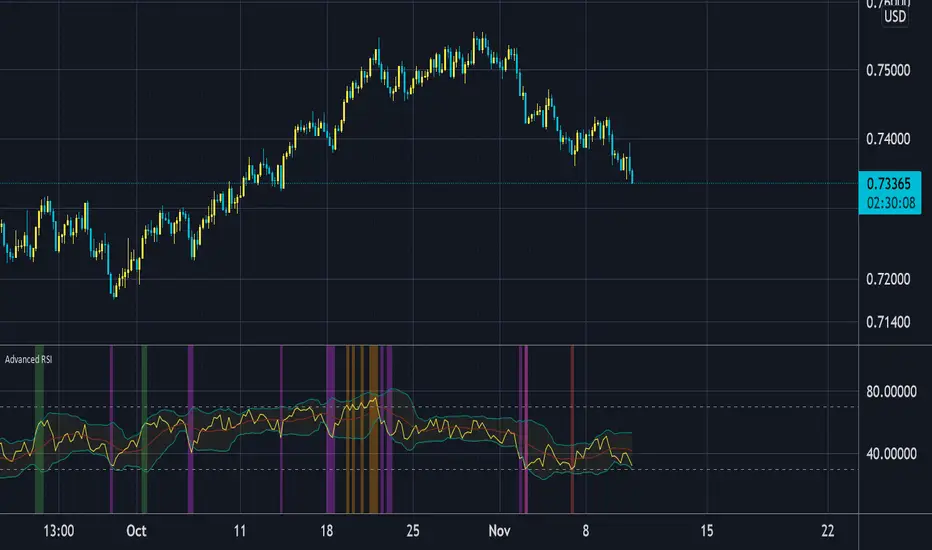Click the red vertical RSI signal bar
The image size is (932, 550).
point(572,429)
